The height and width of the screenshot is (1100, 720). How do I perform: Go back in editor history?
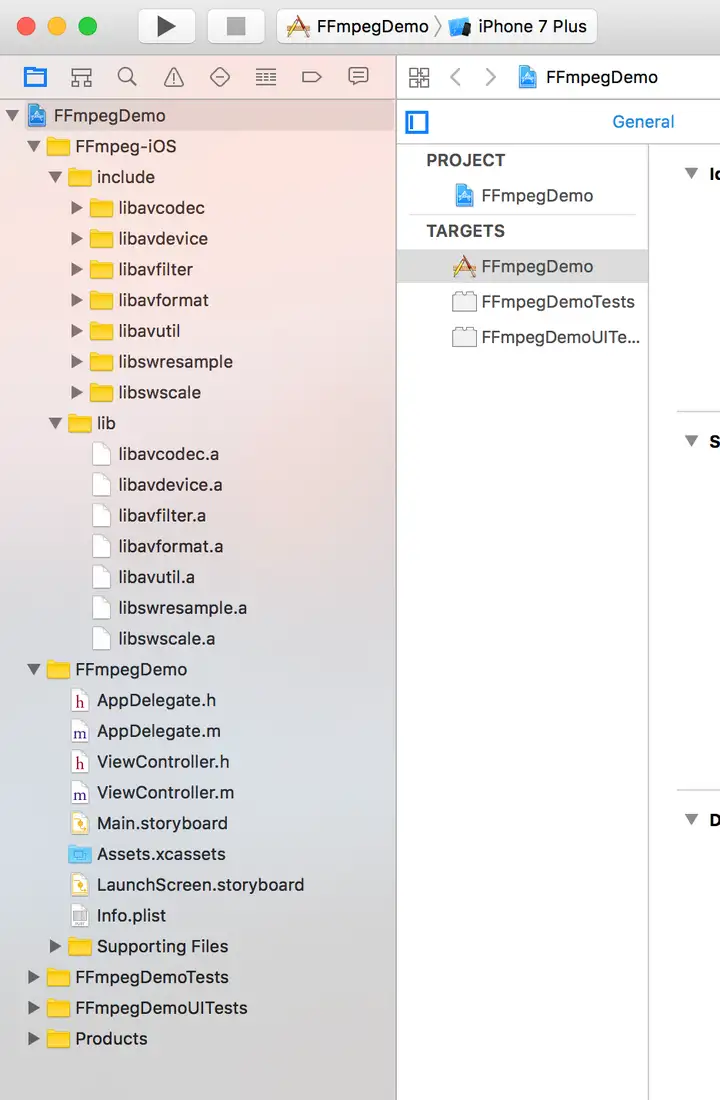(455, 77)
